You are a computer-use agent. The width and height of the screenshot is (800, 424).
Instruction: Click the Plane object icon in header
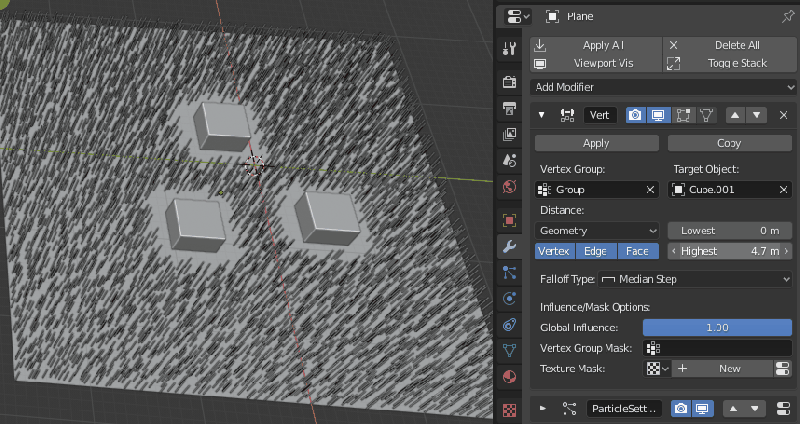point(553,16)
